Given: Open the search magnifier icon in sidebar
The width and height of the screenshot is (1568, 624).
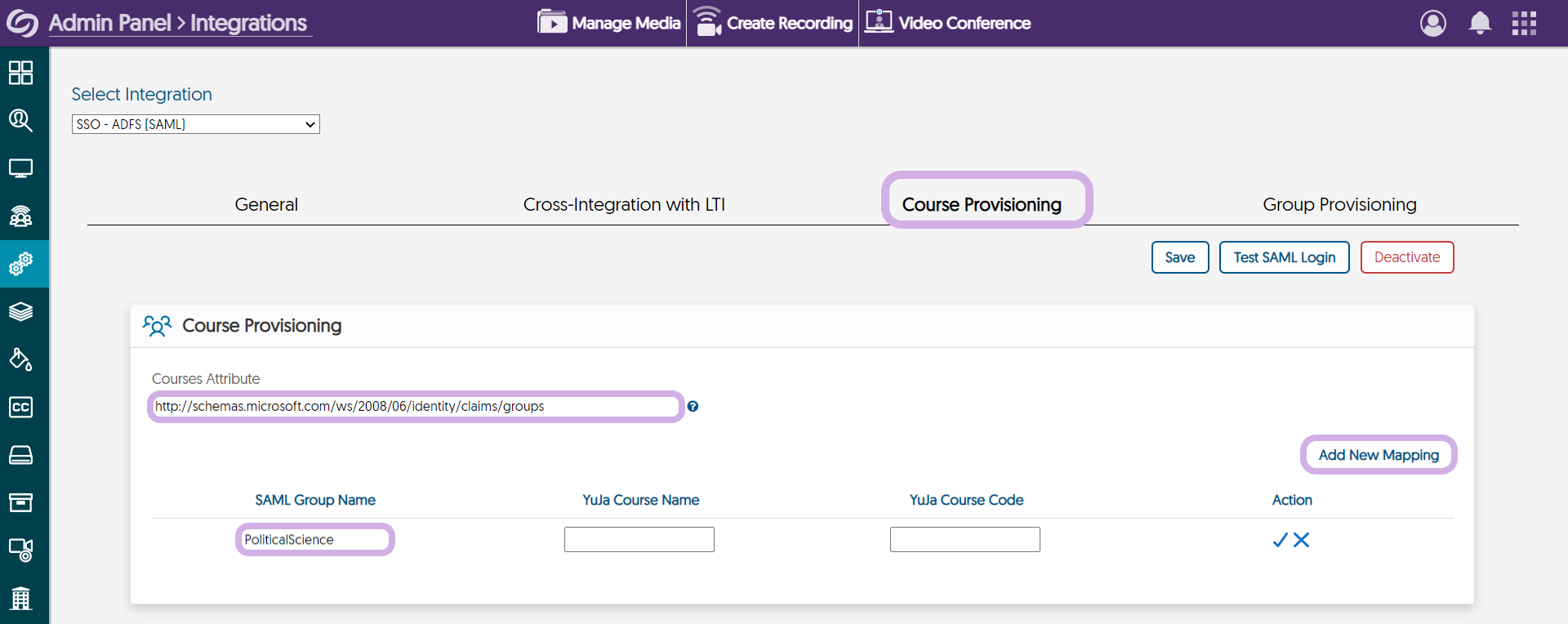Looking at the screenshot, I should (x=20, y=121).
